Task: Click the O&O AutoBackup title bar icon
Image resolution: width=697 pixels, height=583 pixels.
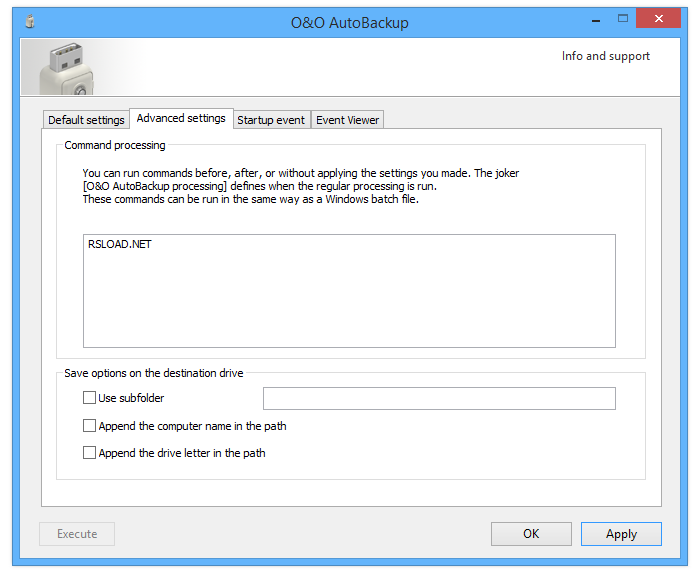Action: [30, 21]
